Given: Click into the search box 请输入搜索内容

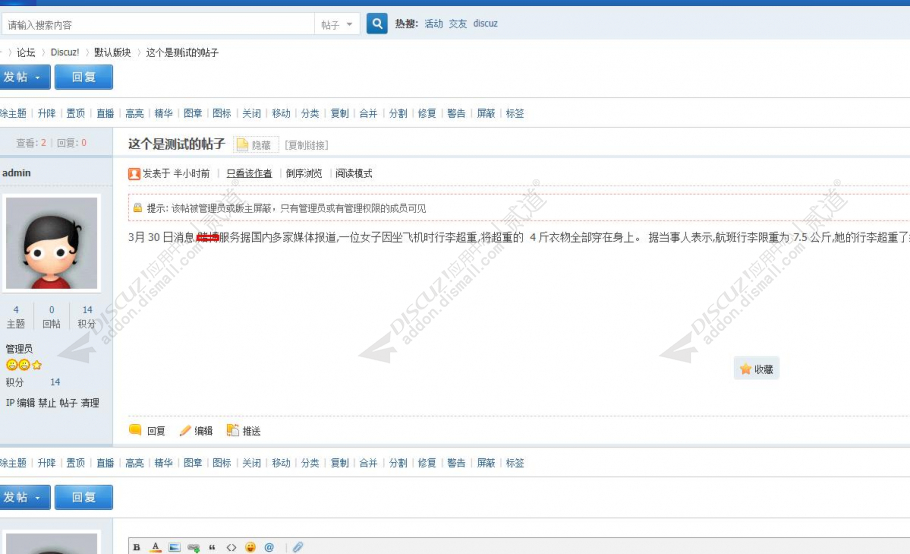Looking at the screenshot, I should (x=158, y=24).
